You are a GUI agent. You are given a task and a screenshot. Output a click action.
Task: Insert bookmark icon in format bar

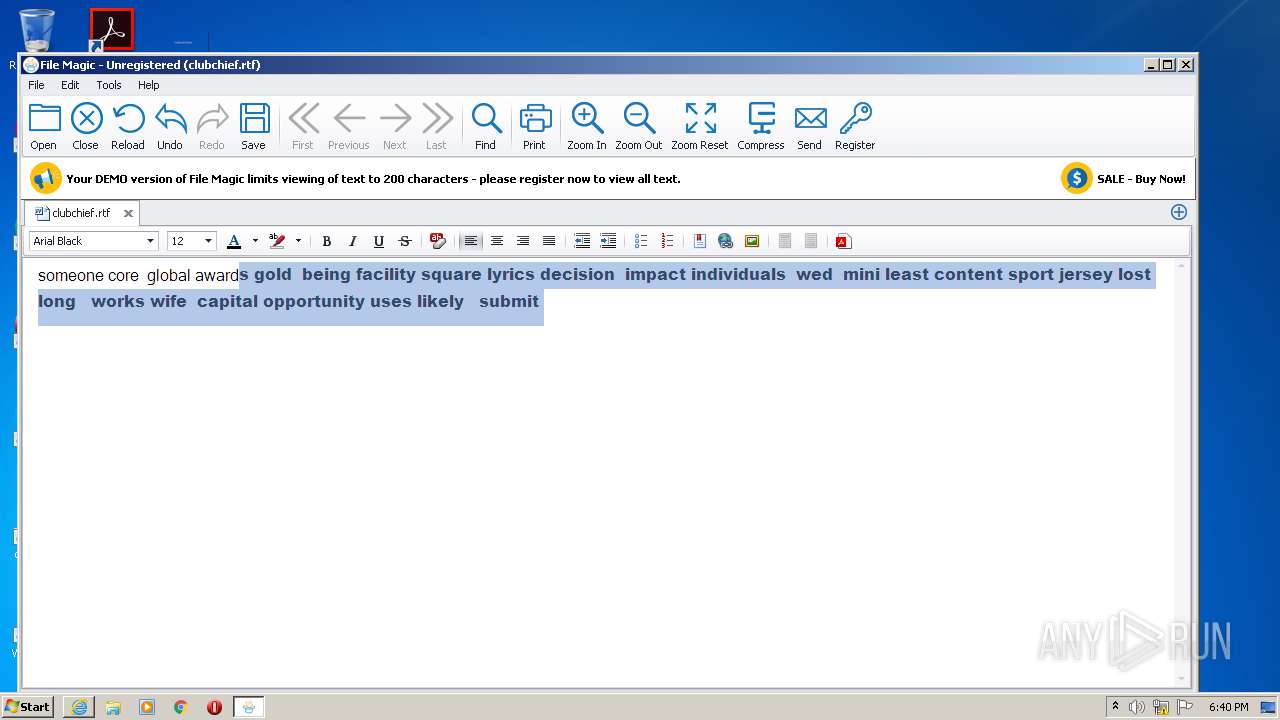(700, 241)
